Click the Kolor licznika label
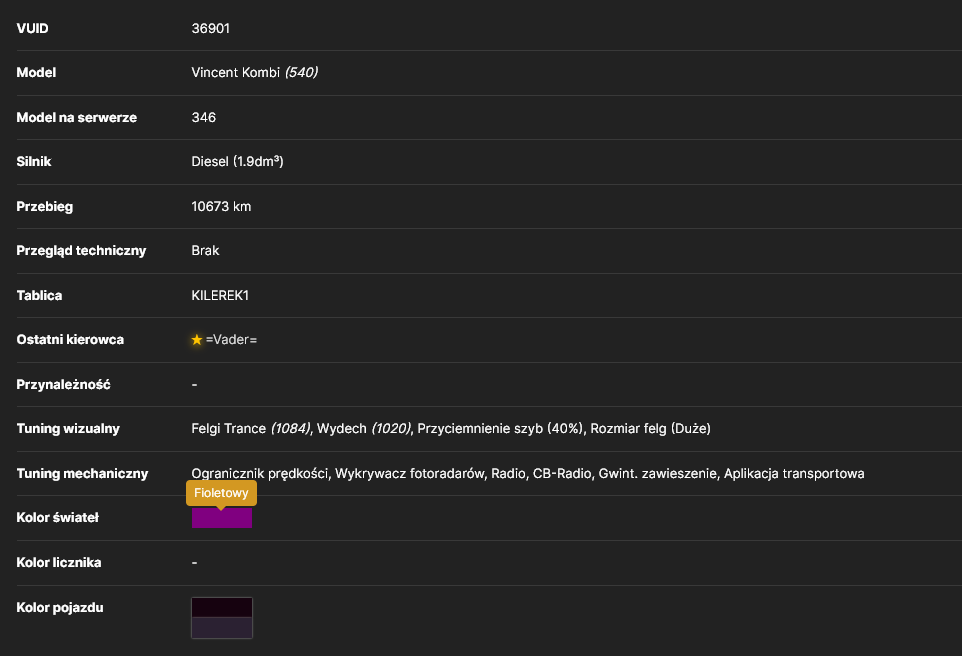The width and height of the screenshot is (962, 656). click(x=59, y=562)
